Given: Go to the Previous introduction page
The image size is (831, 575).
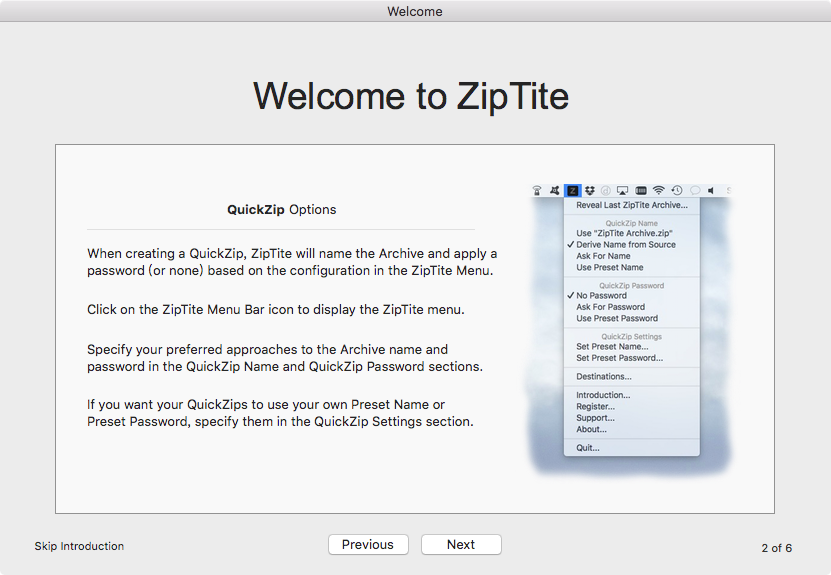Looking at the screenshot, I should (x=368, y=544).
